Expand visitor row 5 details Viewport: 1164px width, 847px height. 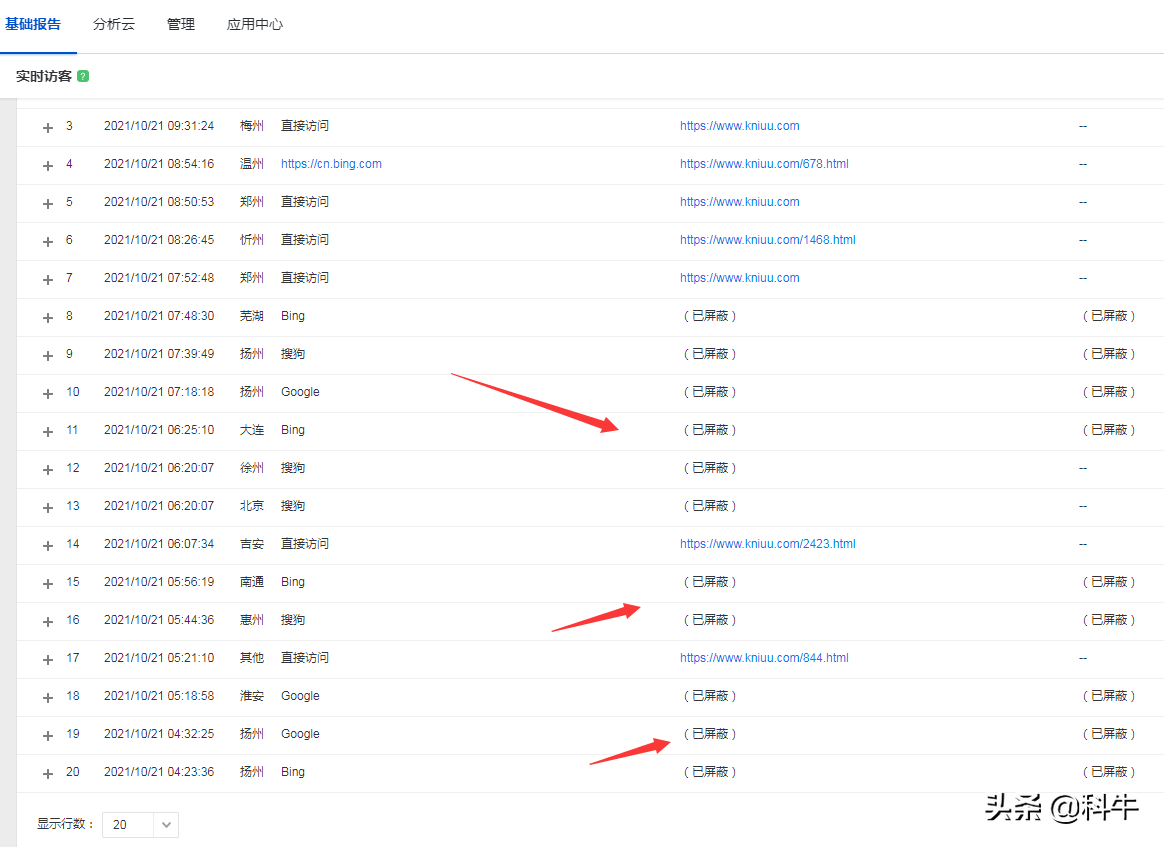(x=48, y=203)
